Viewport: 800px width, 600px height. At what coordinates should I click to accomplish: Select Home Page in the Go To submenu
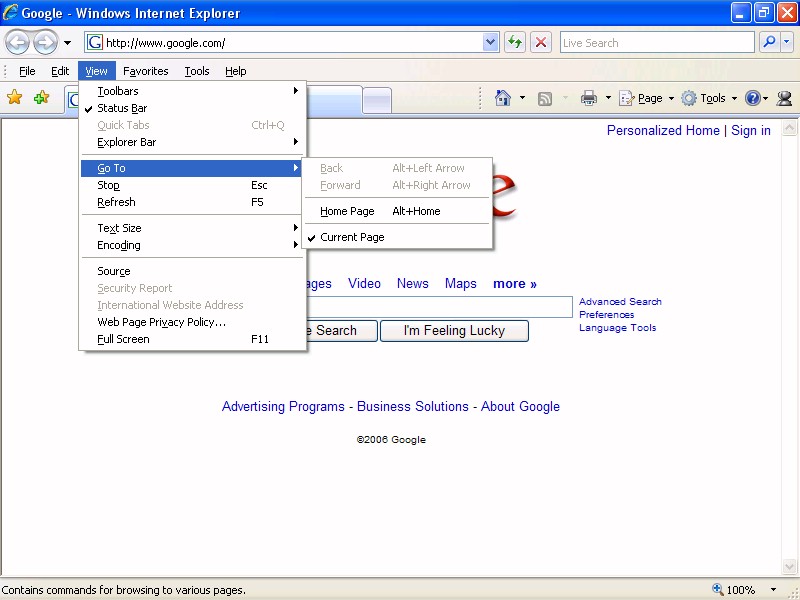[x=347, y=211]
